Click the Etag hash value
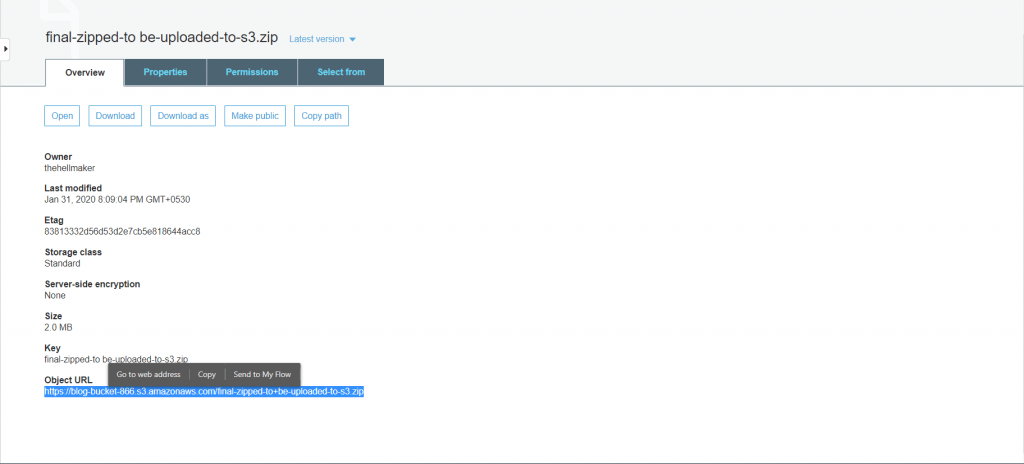1024x464 pixels. 122,231
